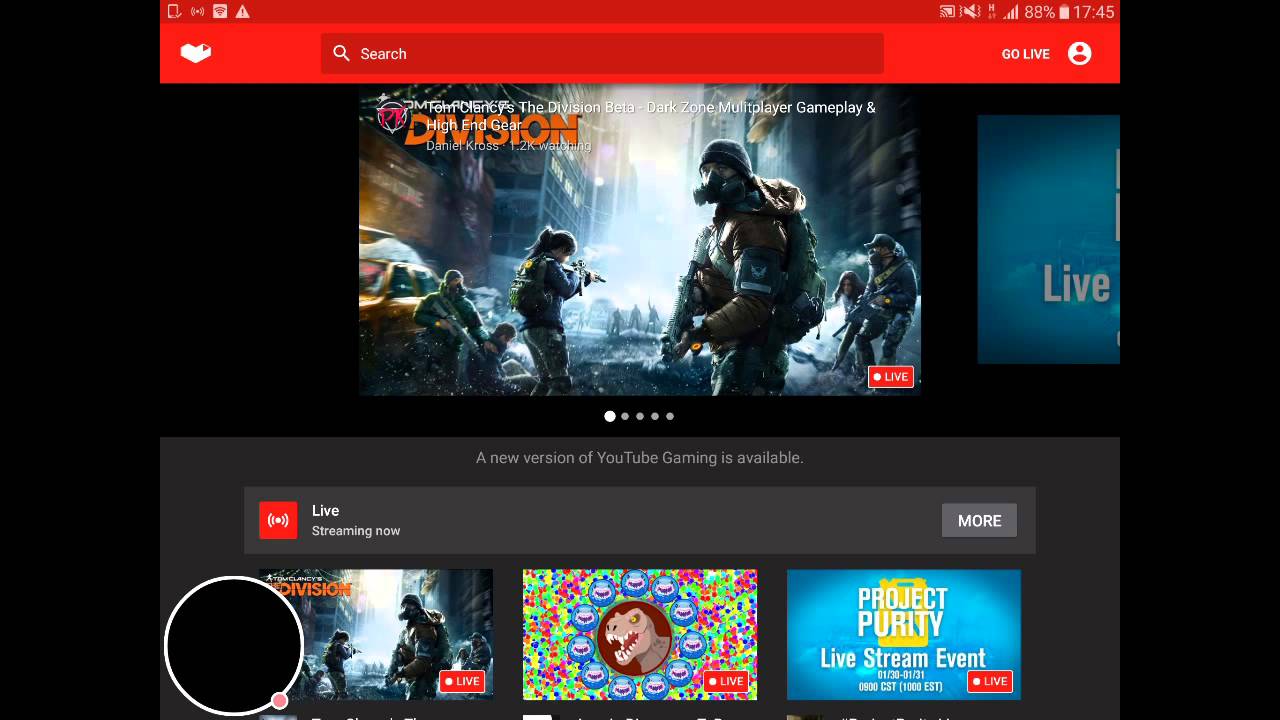Tap the warning triangle status bar icon
Image resolution: width=1280 pixels, height=720 pixels.
[x=243, y=12]
